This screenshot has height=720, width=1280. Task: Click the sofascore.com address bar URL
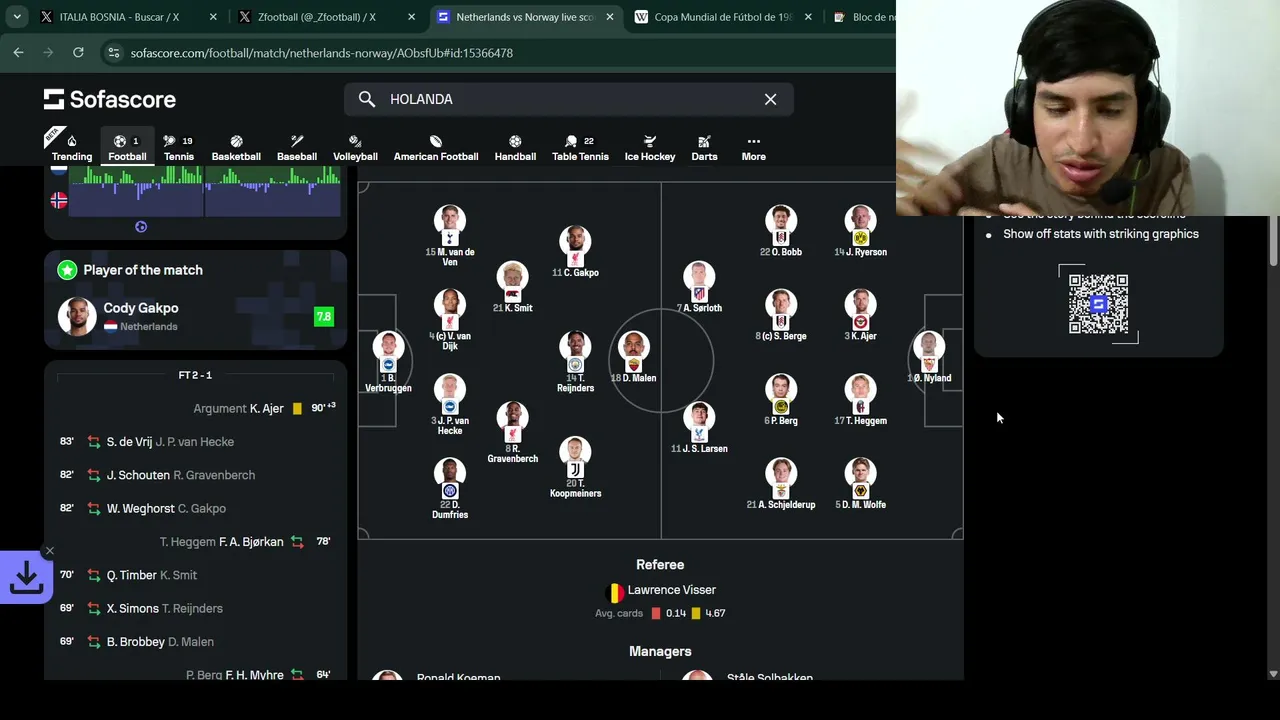321,53
